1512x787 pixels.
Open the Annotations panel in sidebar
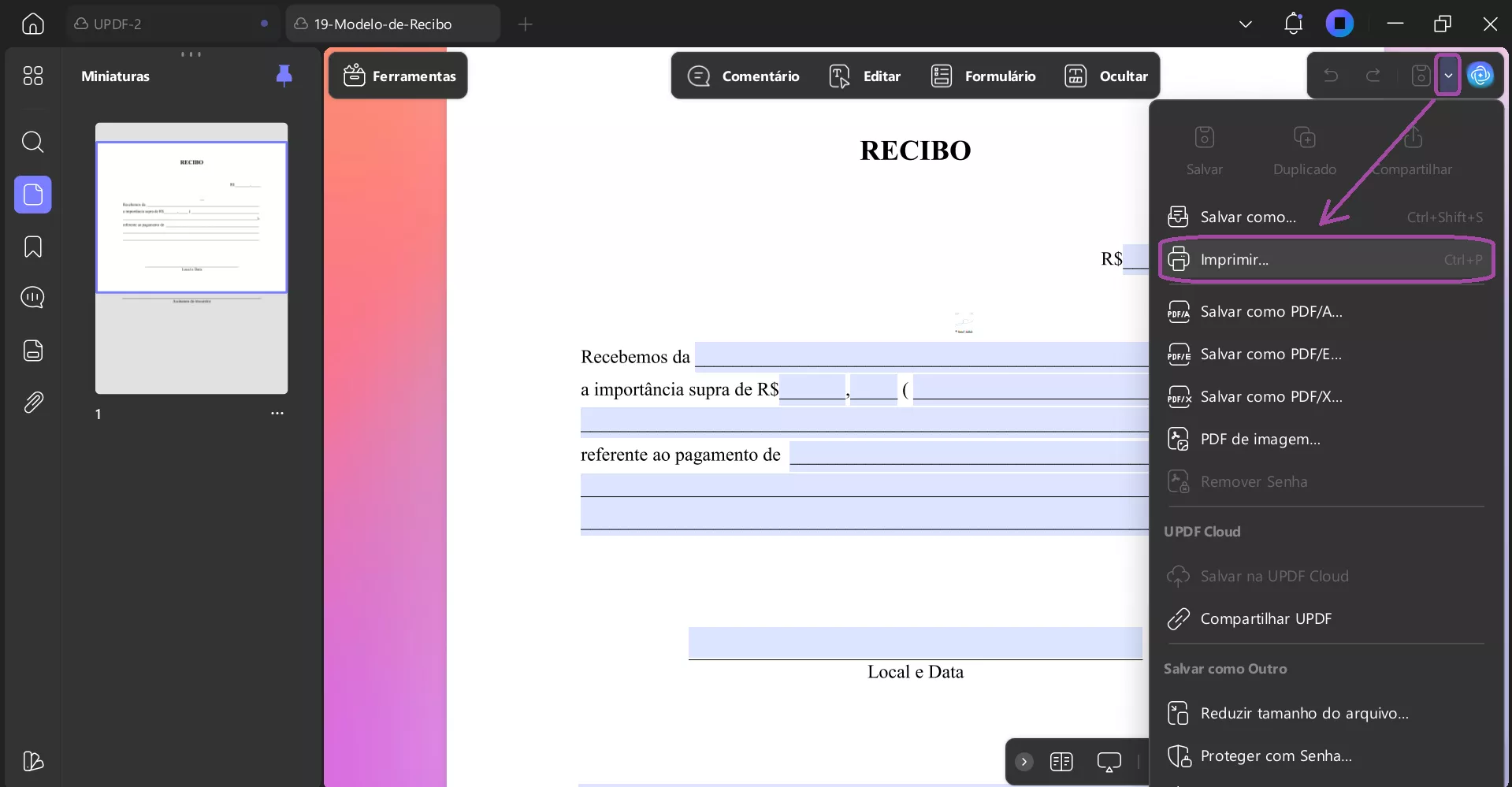point(33,298)
